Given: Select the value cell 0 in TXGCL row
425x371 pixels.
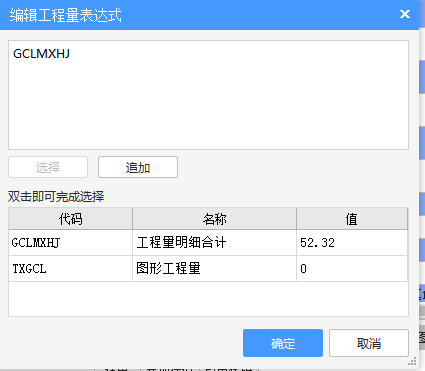Looking at the screenshot, I should [352, 269].
